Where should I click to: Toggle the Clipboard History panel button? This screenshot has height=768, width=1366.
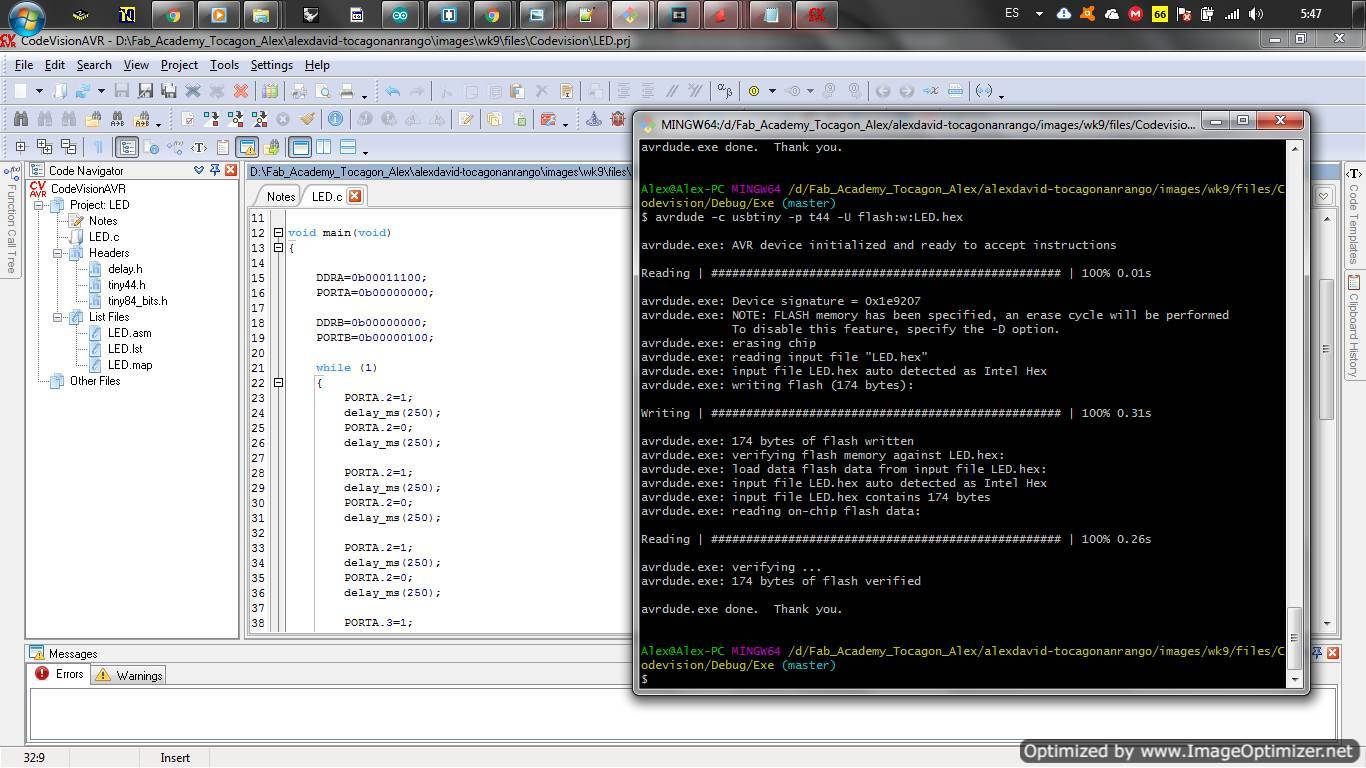[223, 147]
